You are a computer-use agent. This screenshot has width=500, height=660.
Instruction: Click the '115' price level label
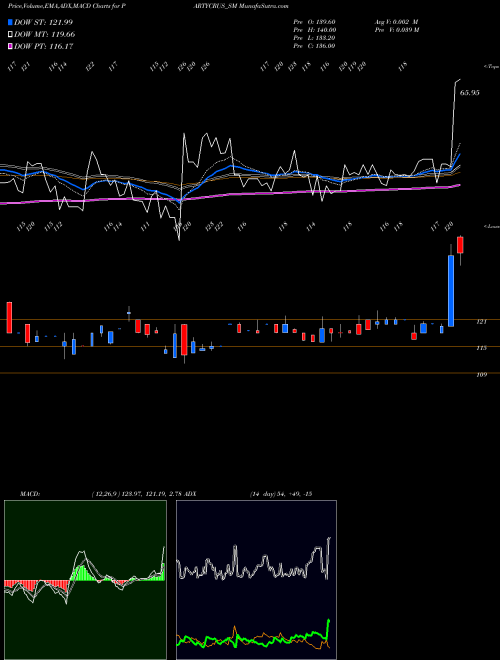click(481, 348)
